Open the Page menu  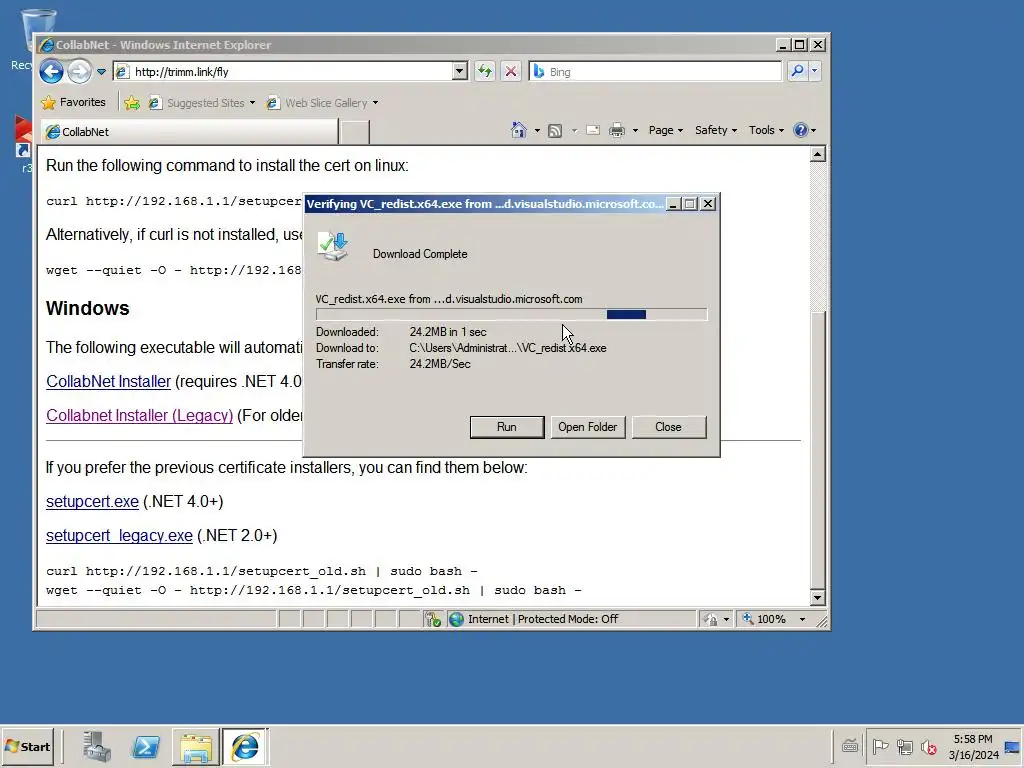(x=665, y=130)
